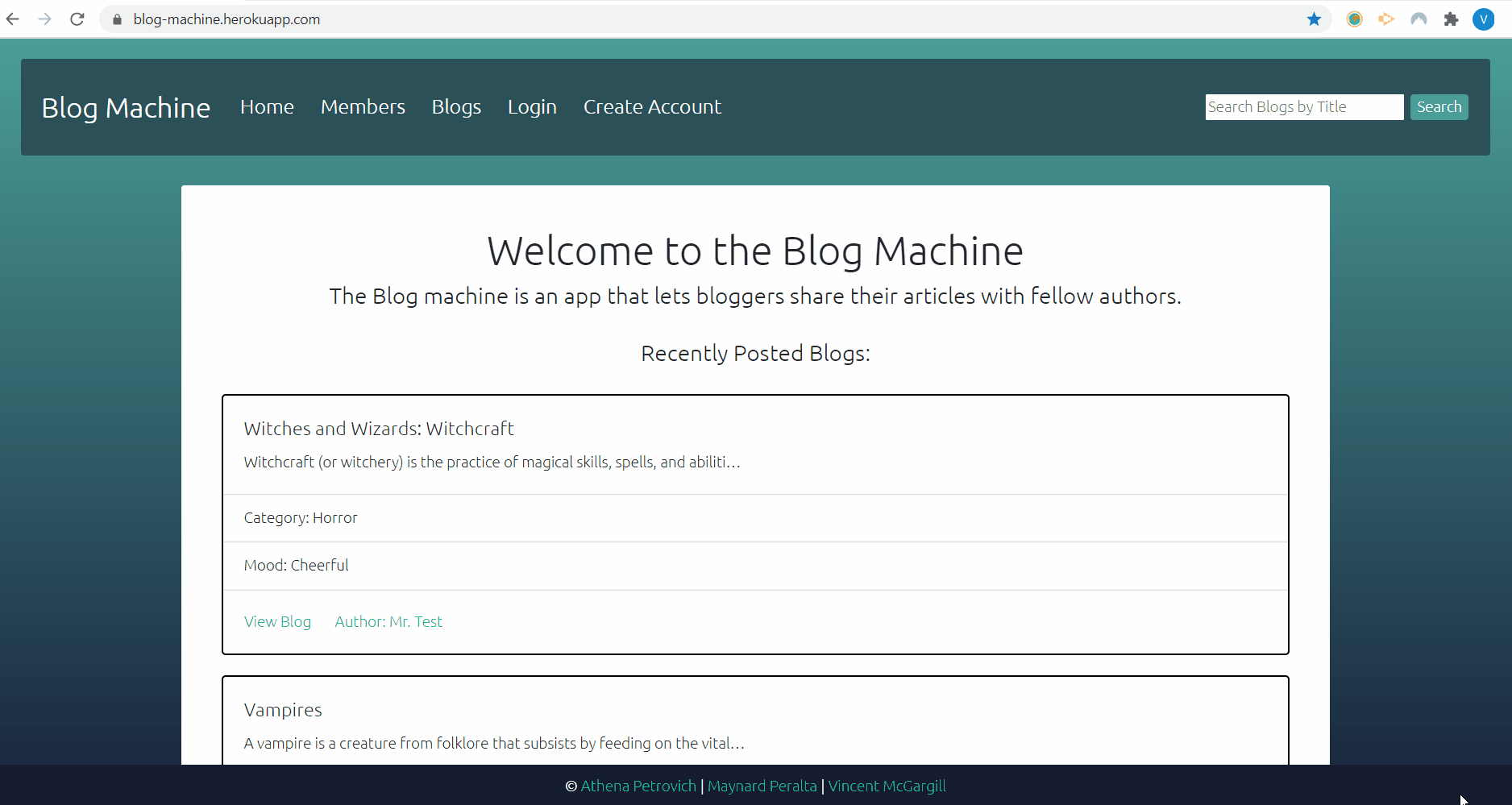
Task: Open Athena Petrovich footer link
Action: coord(638,786)
